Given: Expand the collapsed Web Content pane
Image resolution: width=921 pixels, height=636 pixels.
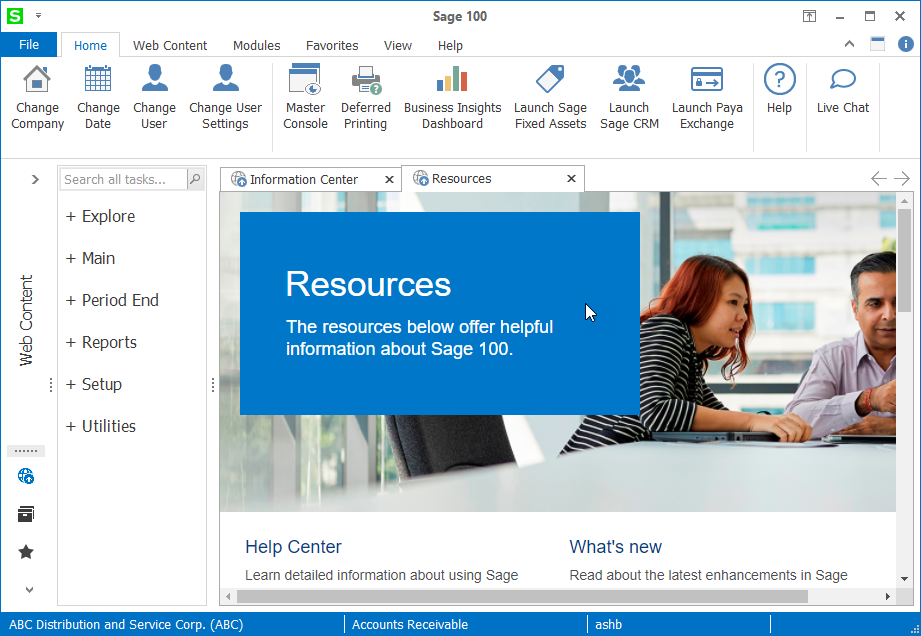Looking at the screenshot, I should click(35, 179).
